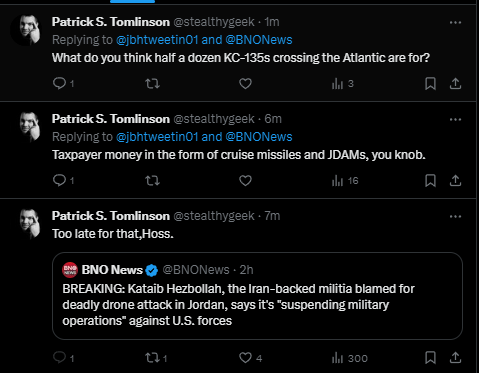Bookmark the cruise missiles and JDAMs tweet

(x=430, y=180)
